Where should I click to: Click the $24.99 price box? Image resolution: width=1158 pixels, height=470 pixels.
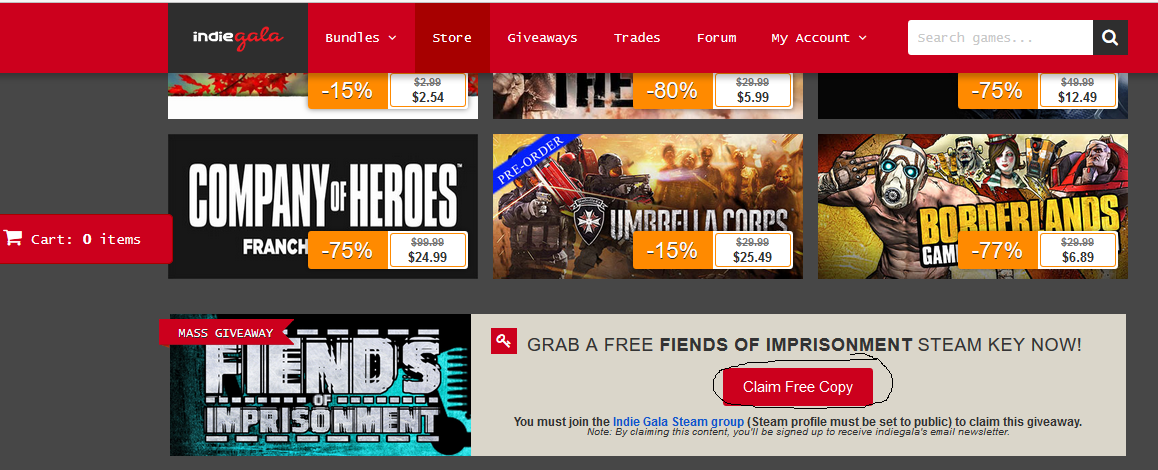(428, 250)
